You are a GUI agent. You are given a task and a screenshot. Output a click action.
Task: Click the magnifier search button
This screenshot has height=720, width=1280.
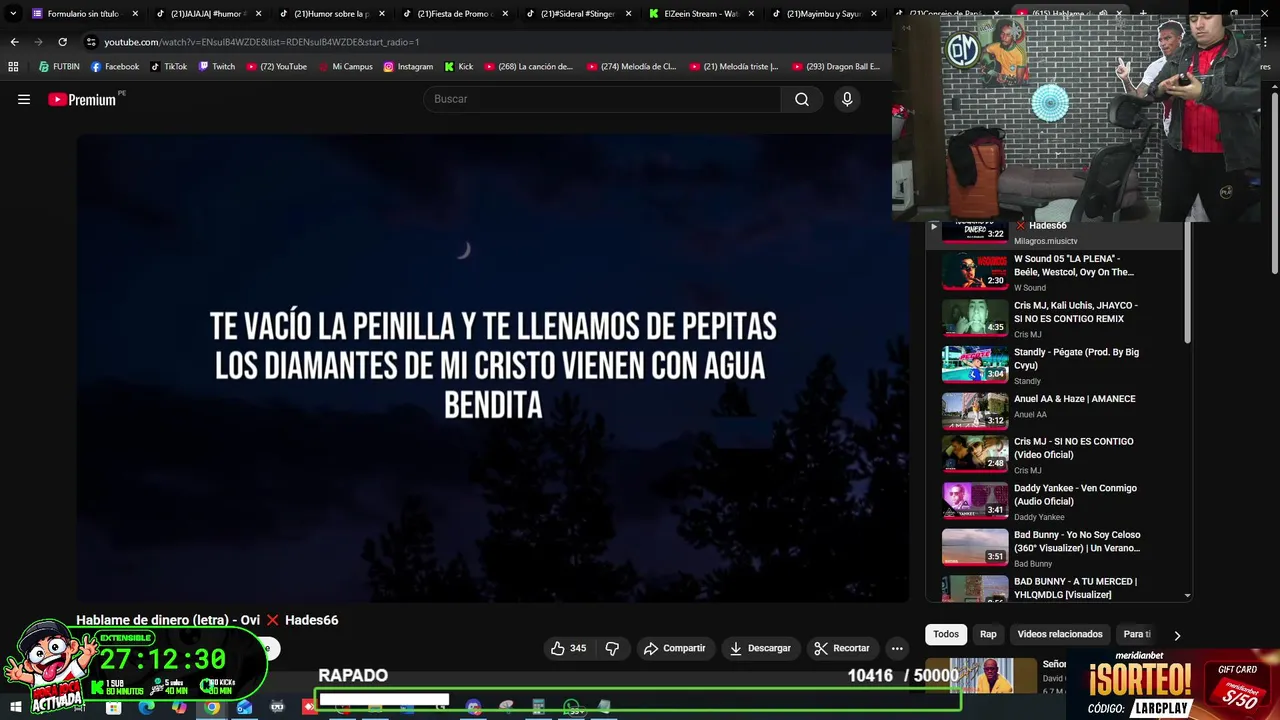802,99
